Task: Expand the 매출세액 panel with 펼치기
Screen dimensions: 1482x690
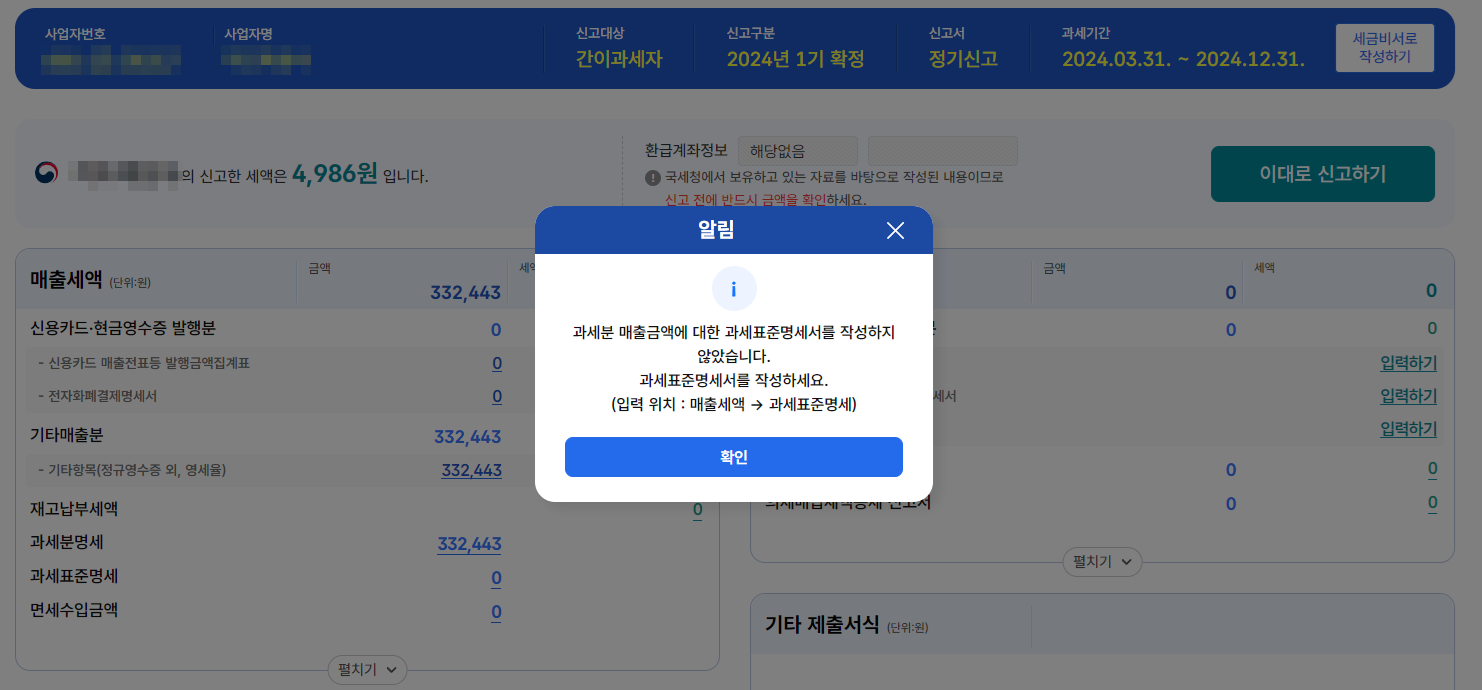Action: [x=367, y=670]
